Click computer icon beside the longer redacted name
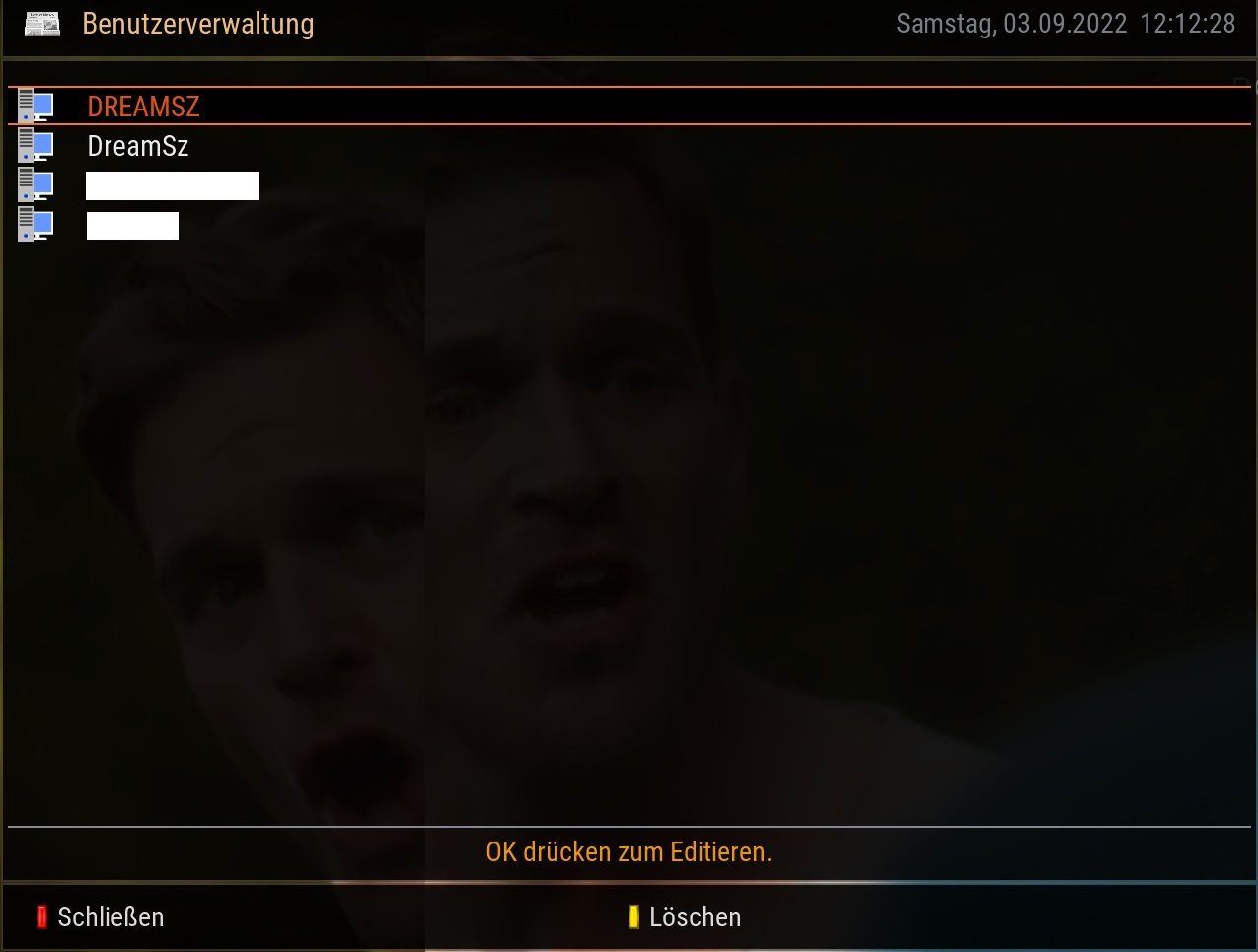Image resolution: width=1258 pixels, height=952 pixels. (x=36, y=184)
